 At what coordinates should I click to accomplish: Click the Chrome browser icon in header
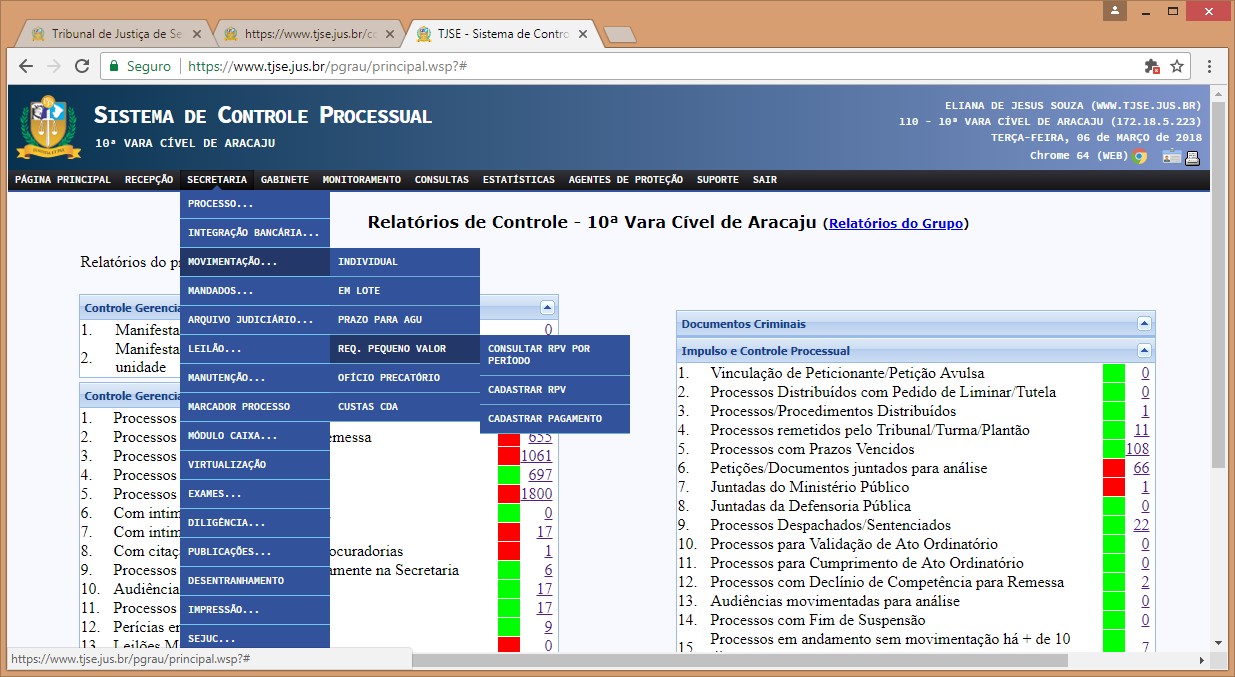(x=1140, y=156)
